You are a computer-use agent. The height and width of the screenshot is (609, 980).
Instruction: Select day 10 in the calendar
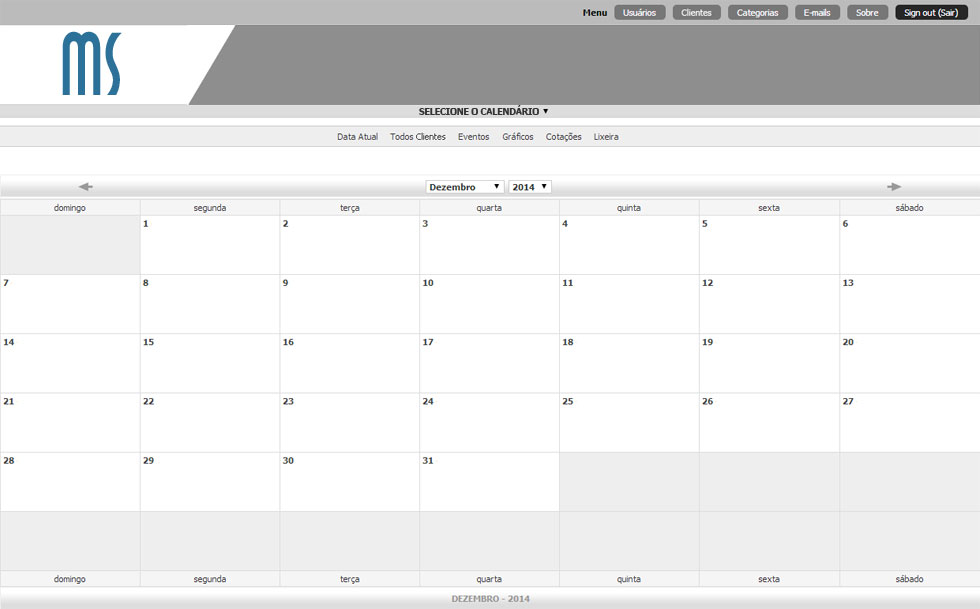[x=489, y=304]
